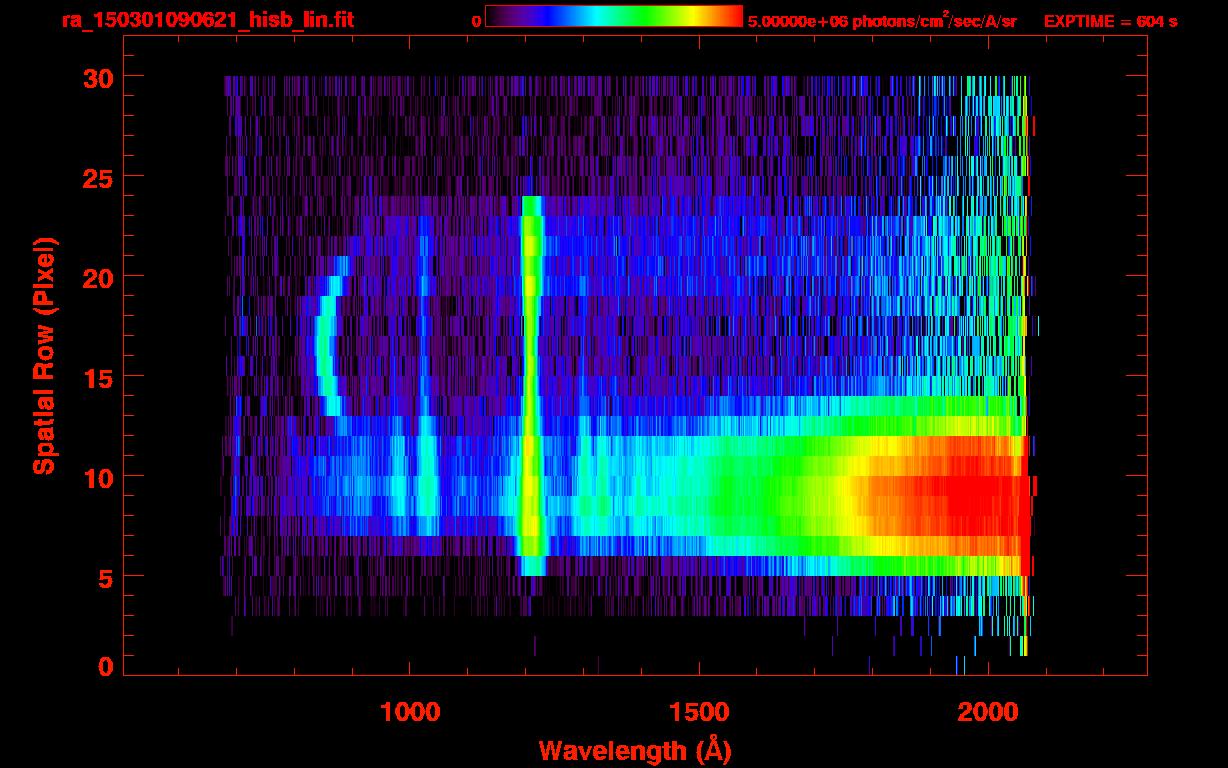Image resolution: width=1228 pixels, height=768 pixels.
Task: Click the y-axis tick label 5
Action: click(x=106, y=577)
